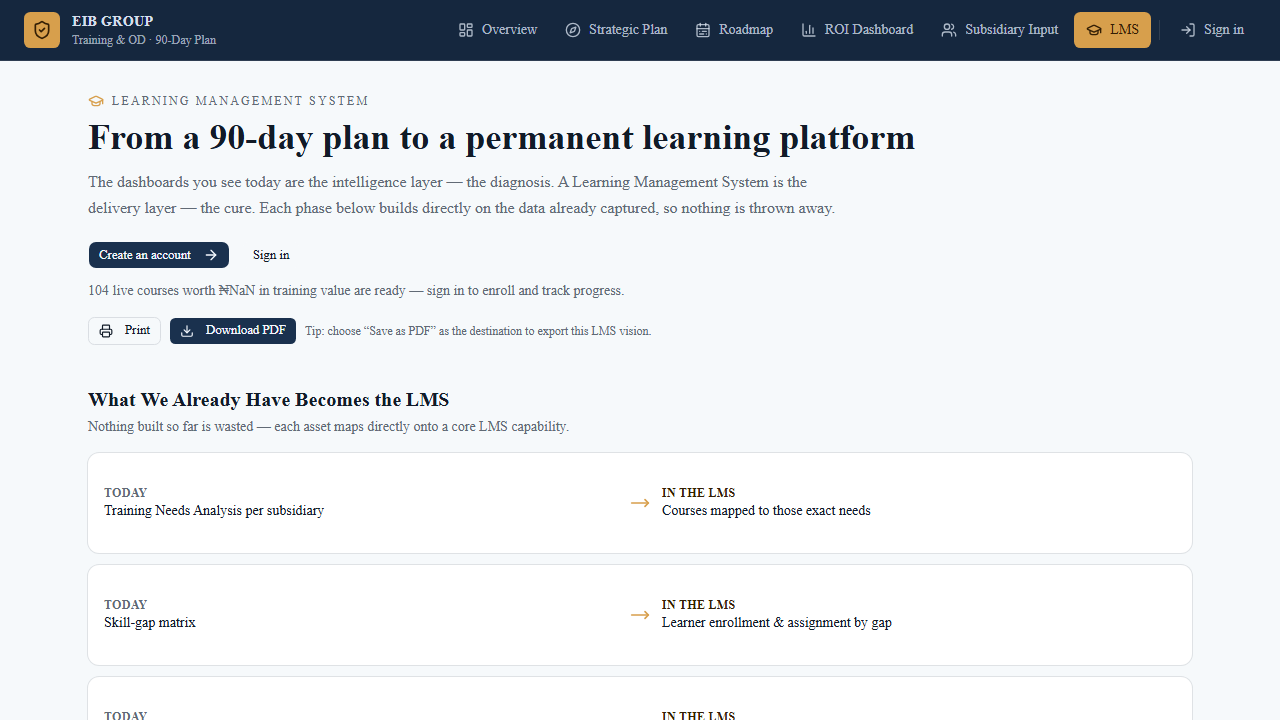
Task: Click the heading "What We Already Have Becomes the LMS"
Action: pos(269,400)
